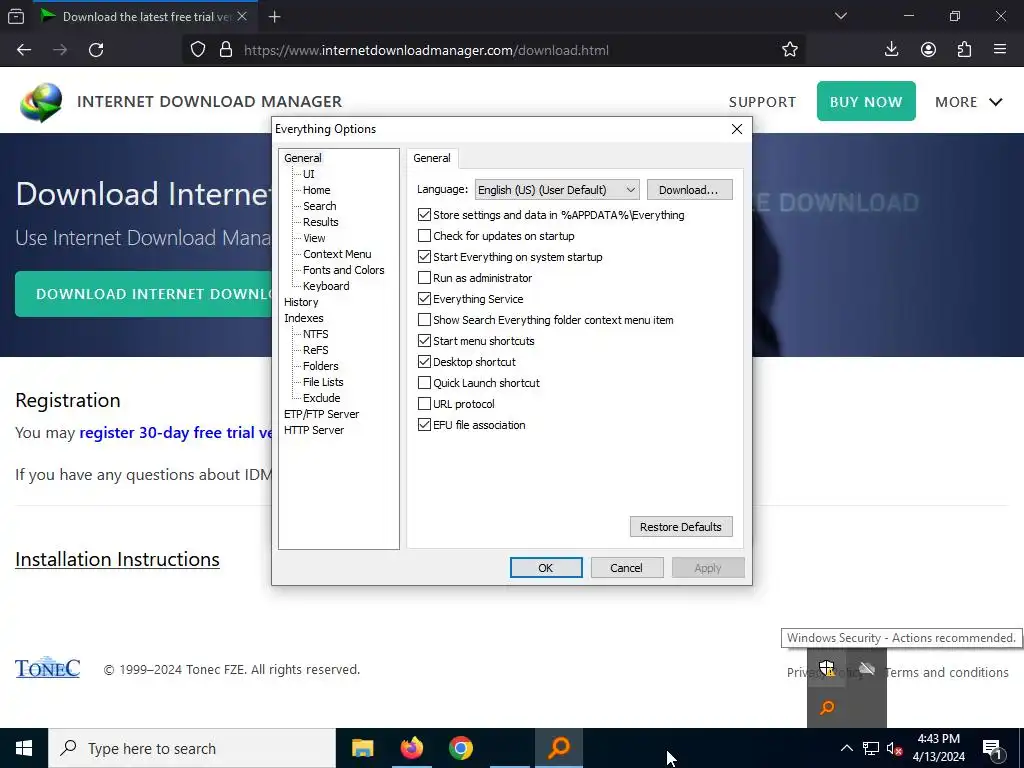This screenshot has width=1024, height=768.
Task: Open File Explorer from the taskbar
Action: tap(362, 748)
